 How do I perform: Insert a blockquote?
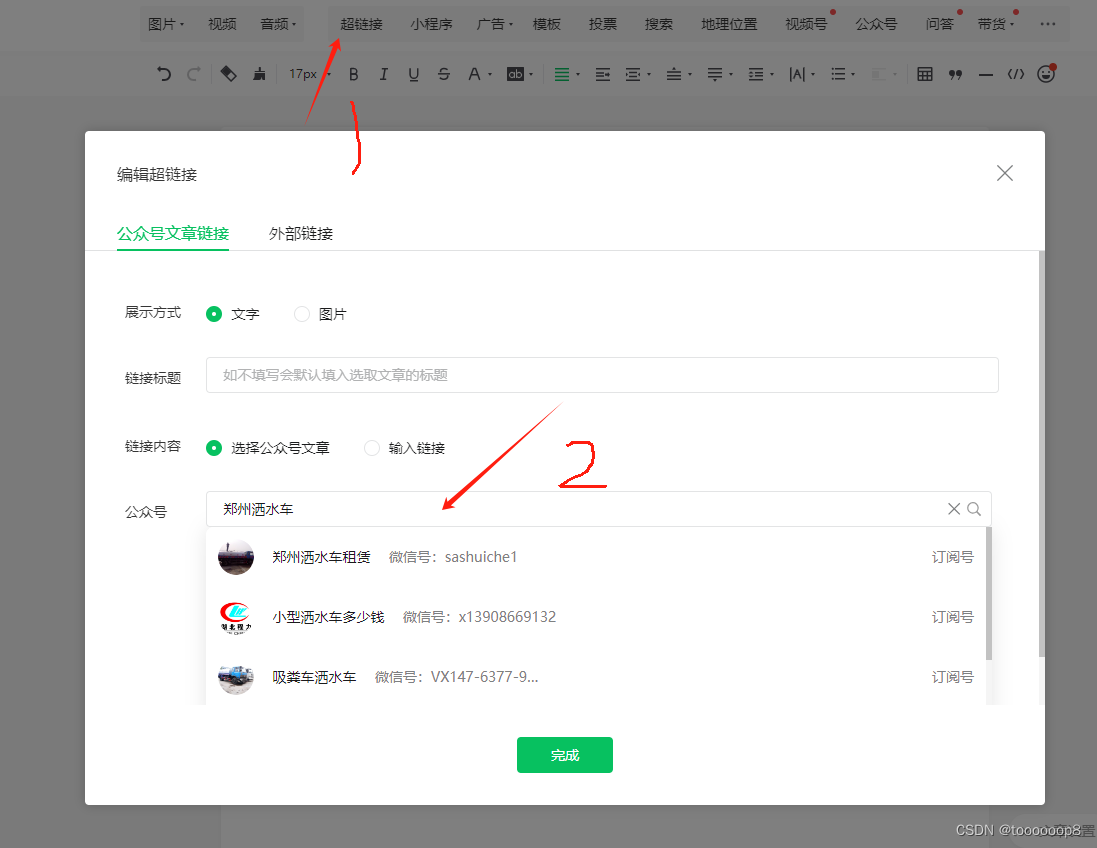(955, 74)
